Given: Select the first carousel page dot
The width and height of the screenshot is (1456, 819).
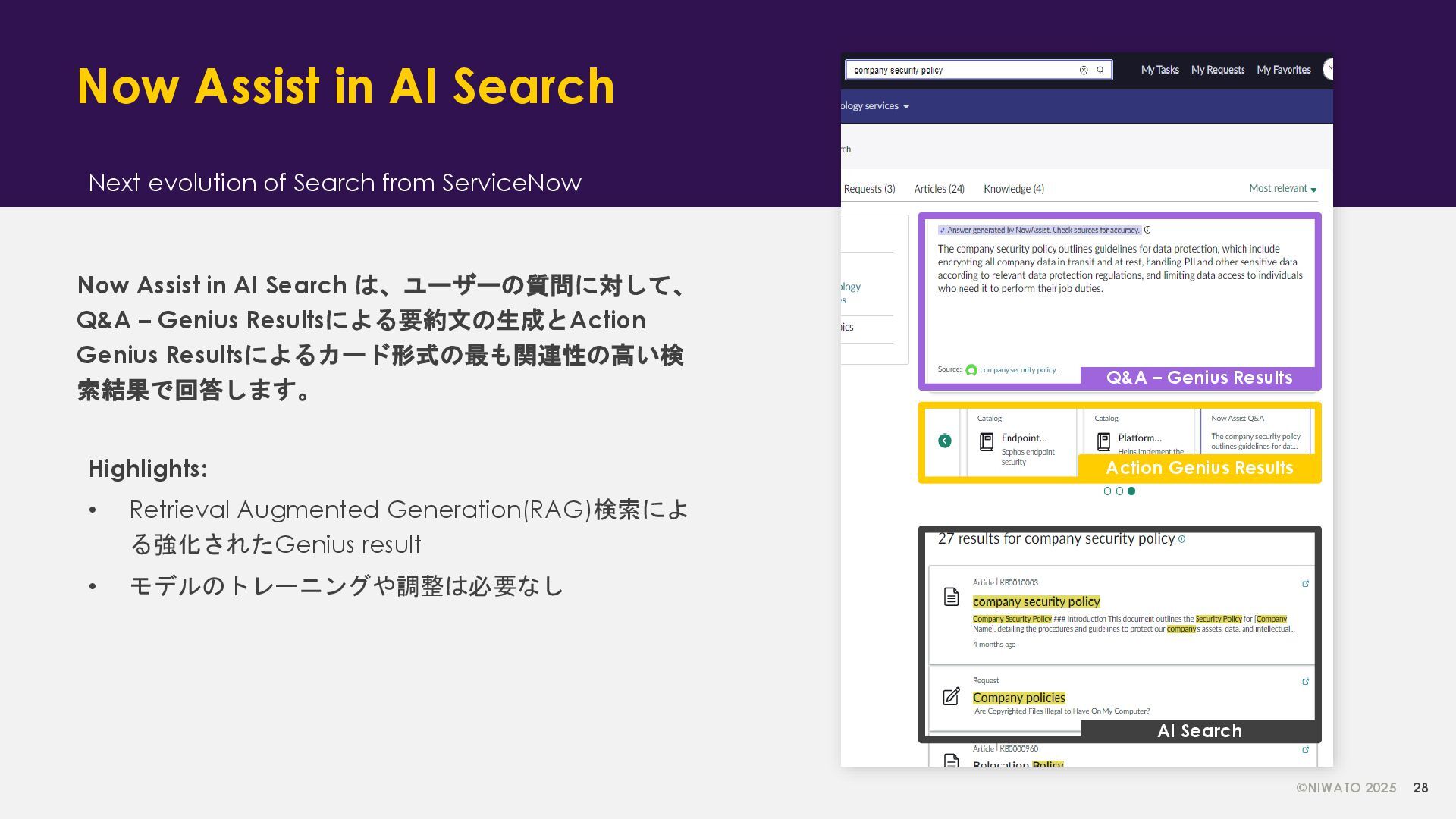Looking at the screenshot, I should click(x=1107, y=491).
